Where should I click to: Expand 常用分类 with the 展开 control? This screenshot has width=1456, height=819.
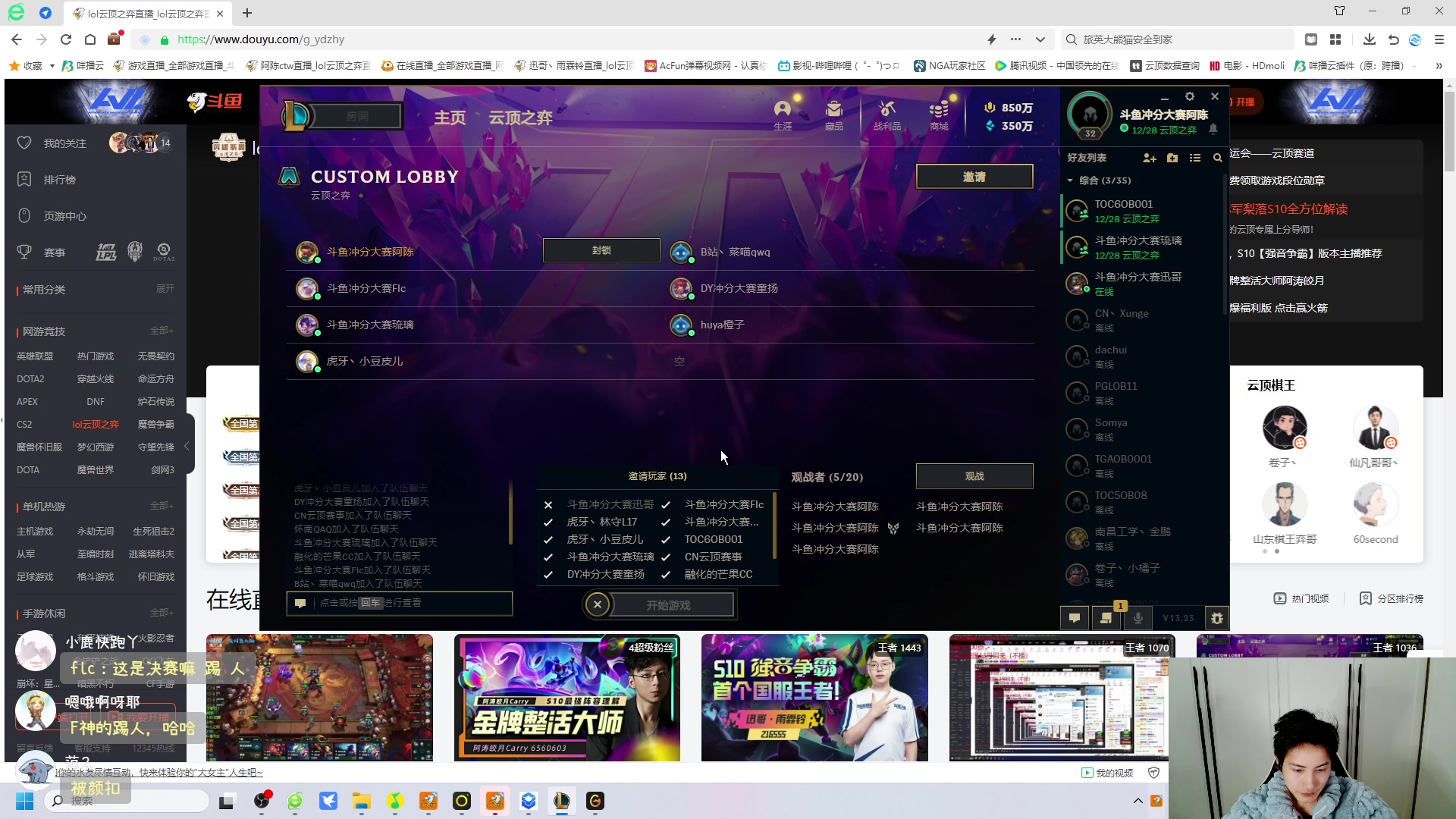(x=165, y=289)
